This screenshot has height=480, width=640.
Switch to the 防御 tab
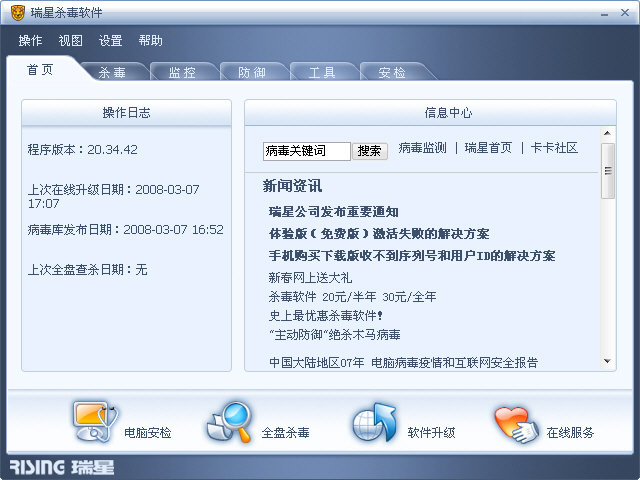coord(252,72)
